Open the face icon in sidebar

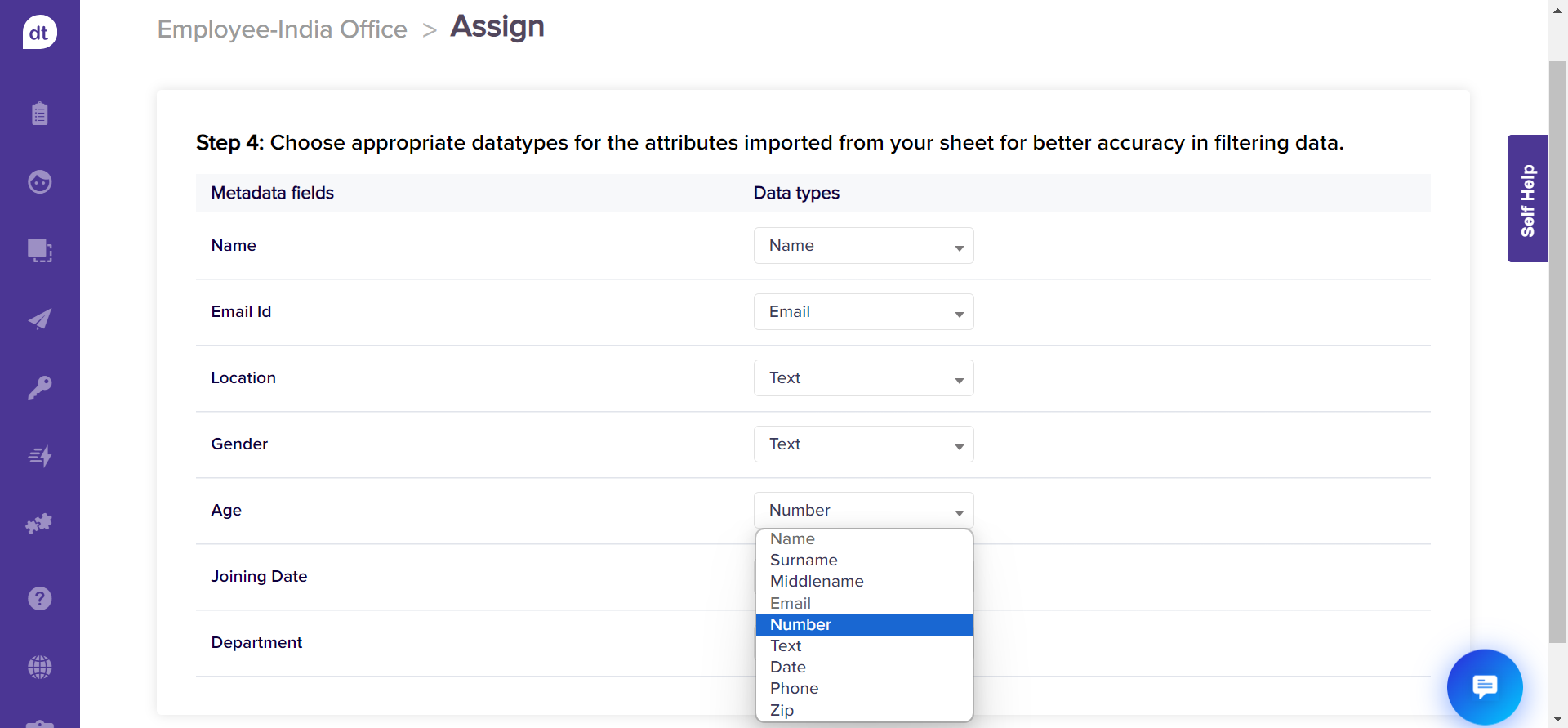(x=39, y=181)
